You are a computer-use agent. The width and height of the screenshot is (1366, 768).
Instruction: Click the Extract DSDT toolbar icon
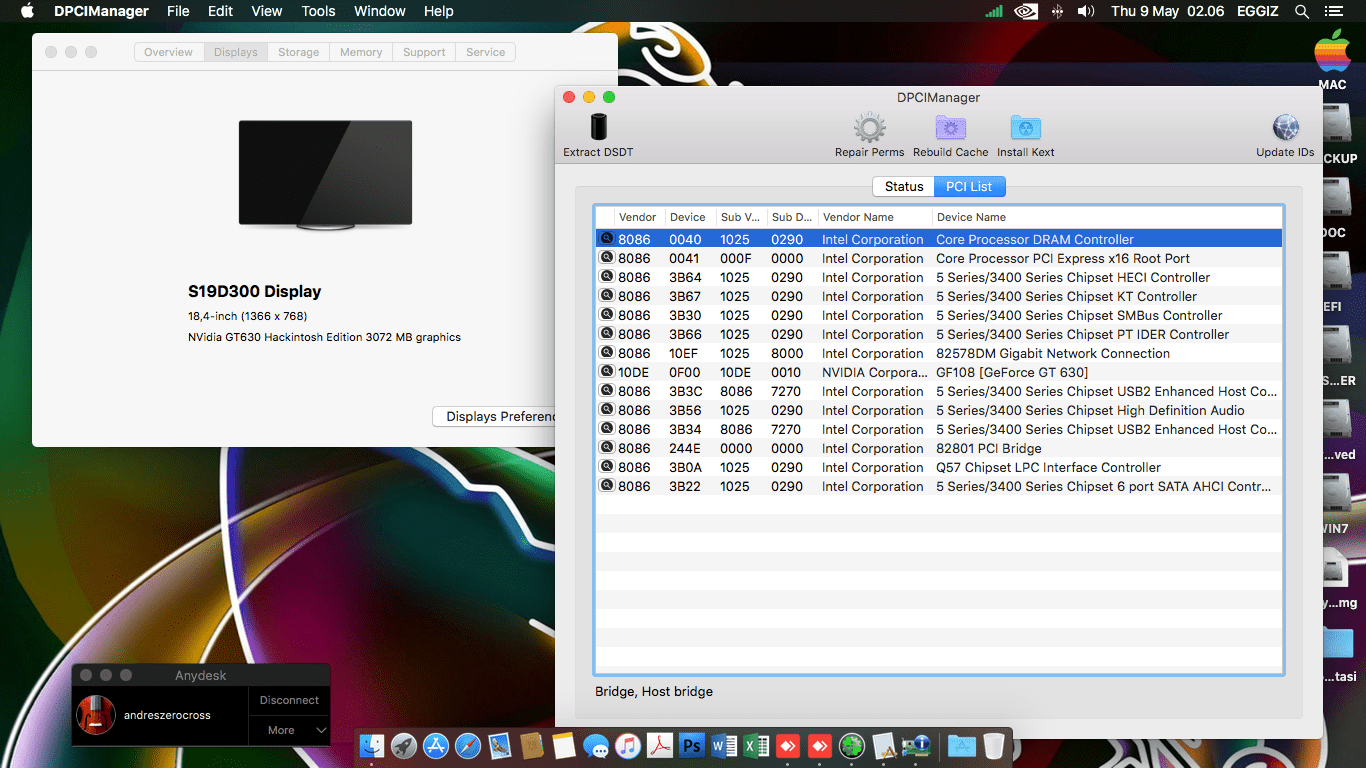click(x=598, y=127)
